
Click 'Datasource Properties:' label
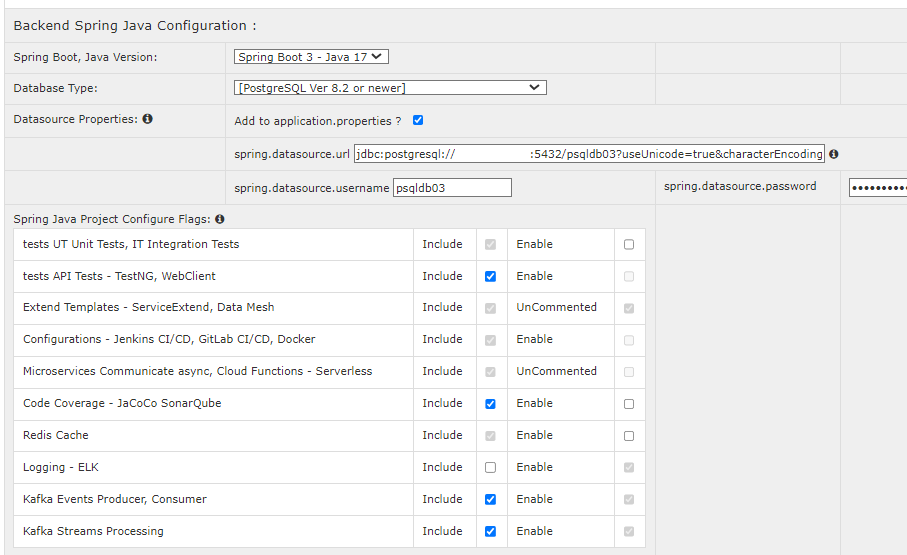coord(76,119)
